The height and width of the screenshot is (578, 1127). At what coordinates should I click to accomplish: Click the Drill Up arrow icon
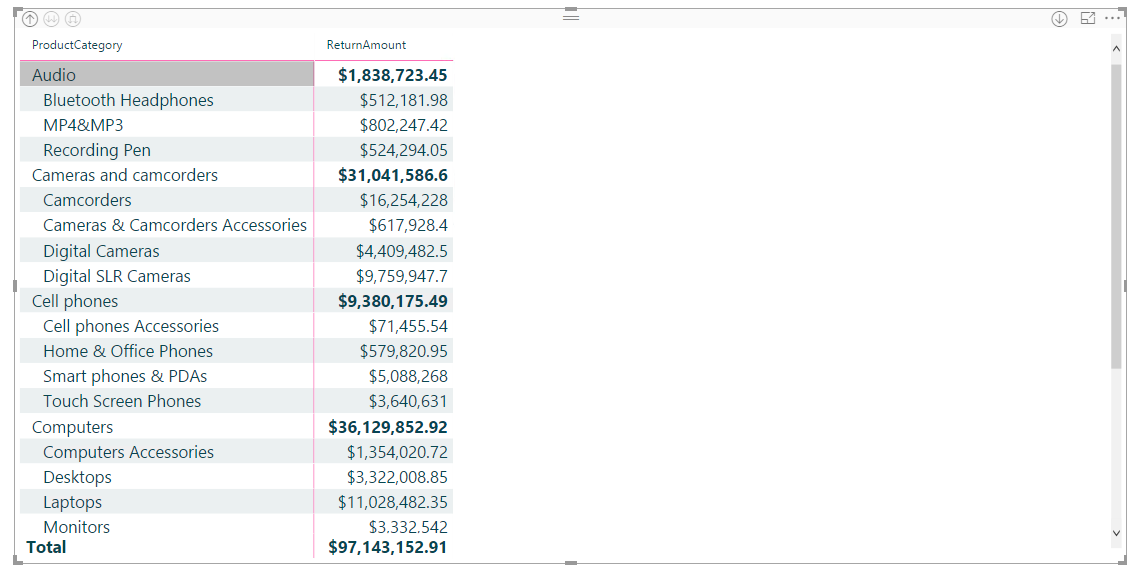pyautogui.click(x=30, y=19)
